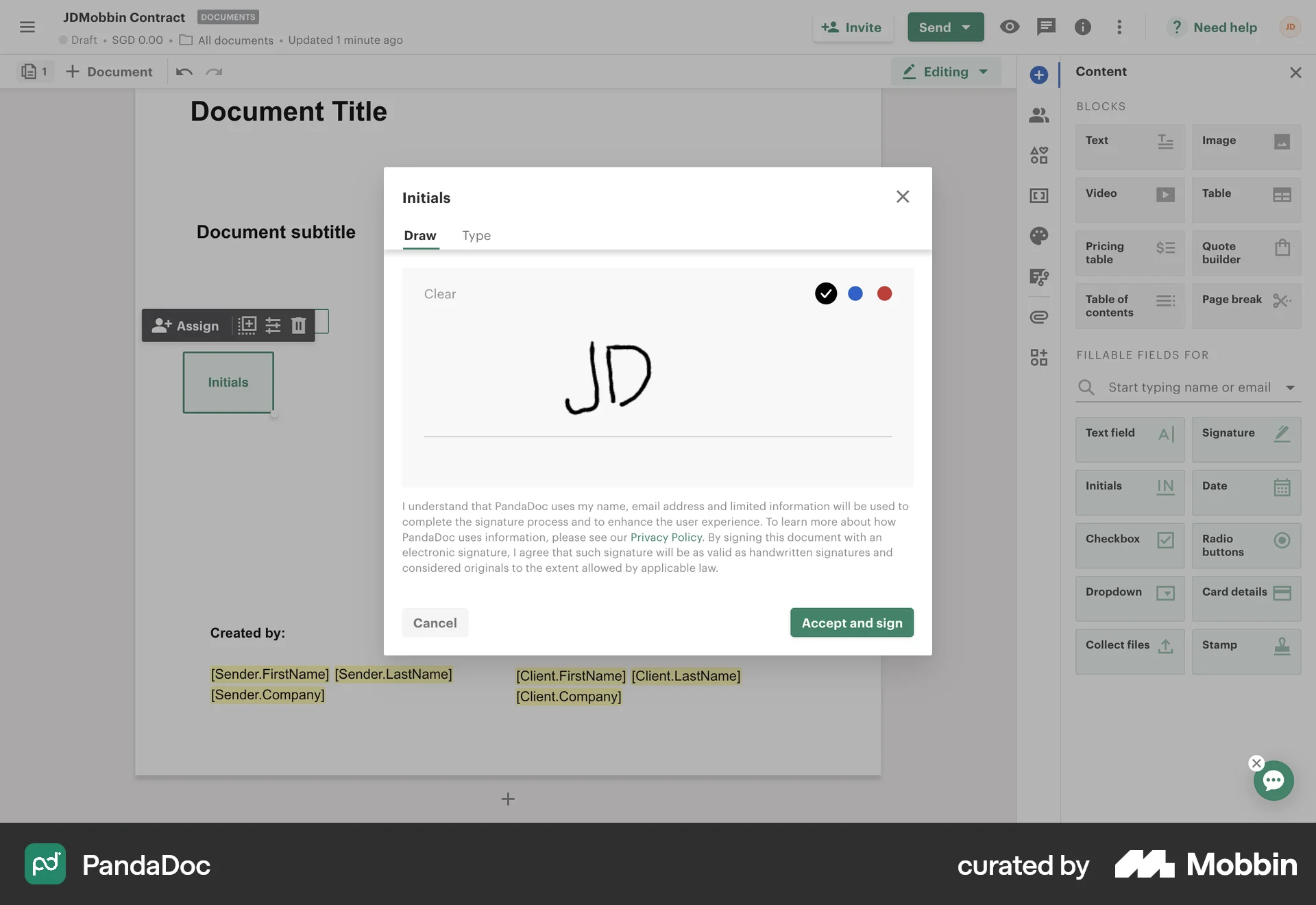Add a Signature fillable field

pyautogui.click(x=1245, y=439)
